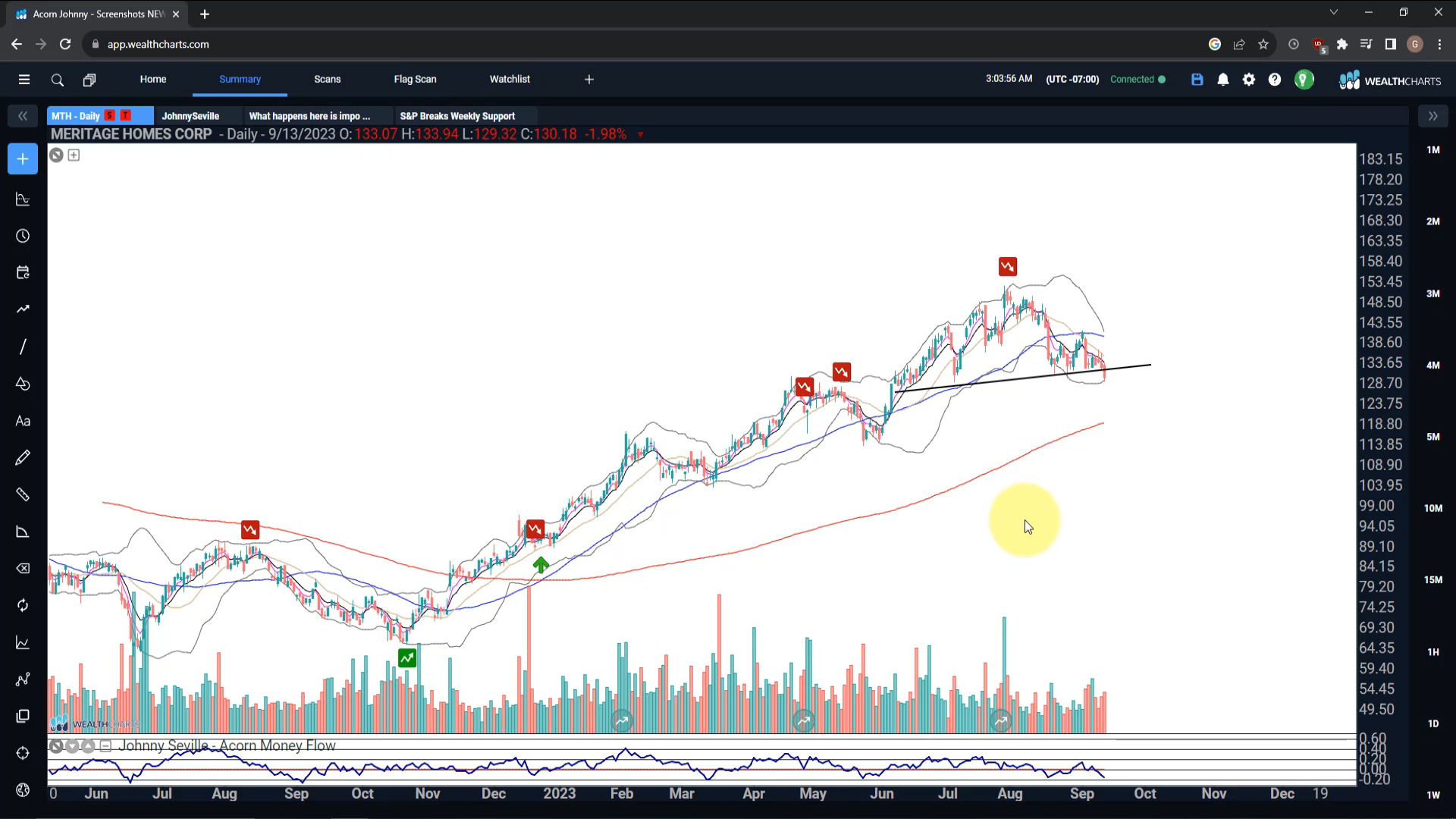This screenshot has width=1456, height=819.
Task: Select the clock time tool in sidebar
Action: click(23, 236)
